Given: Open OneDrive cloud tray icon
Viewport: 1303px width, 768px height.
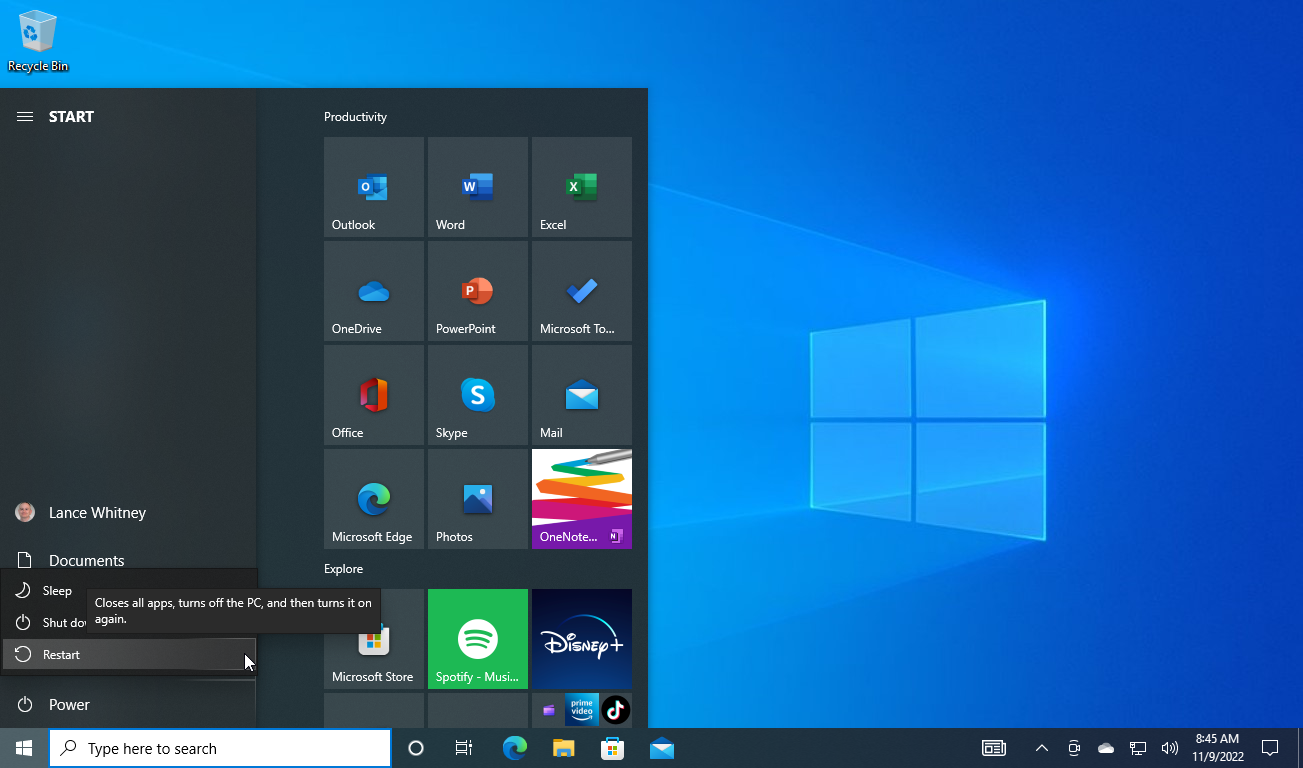Looking at the screenshot, I should coord(1106,748).
